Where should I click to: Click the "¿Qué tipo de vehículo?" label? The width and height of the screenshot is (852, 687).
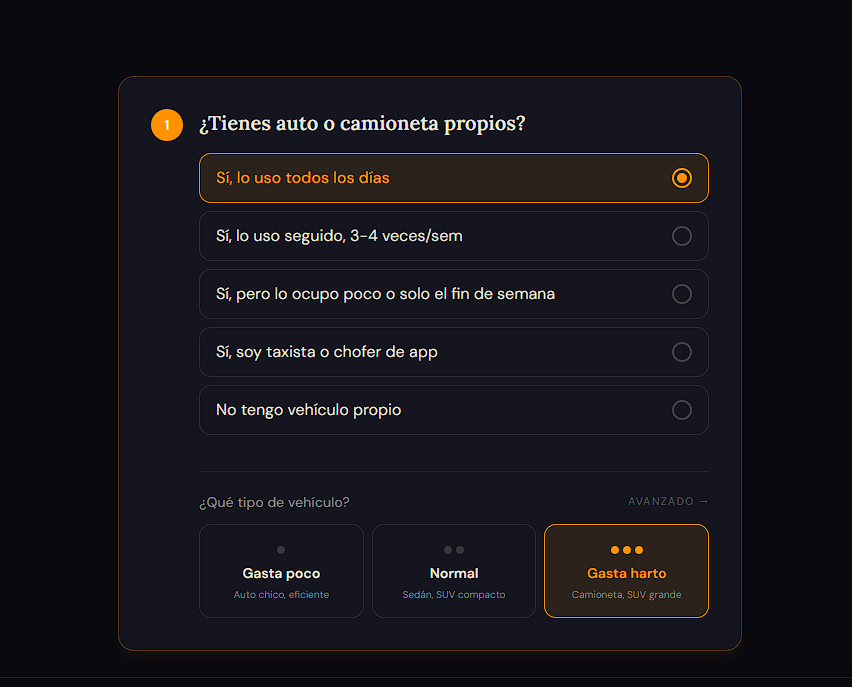(274, 502)
